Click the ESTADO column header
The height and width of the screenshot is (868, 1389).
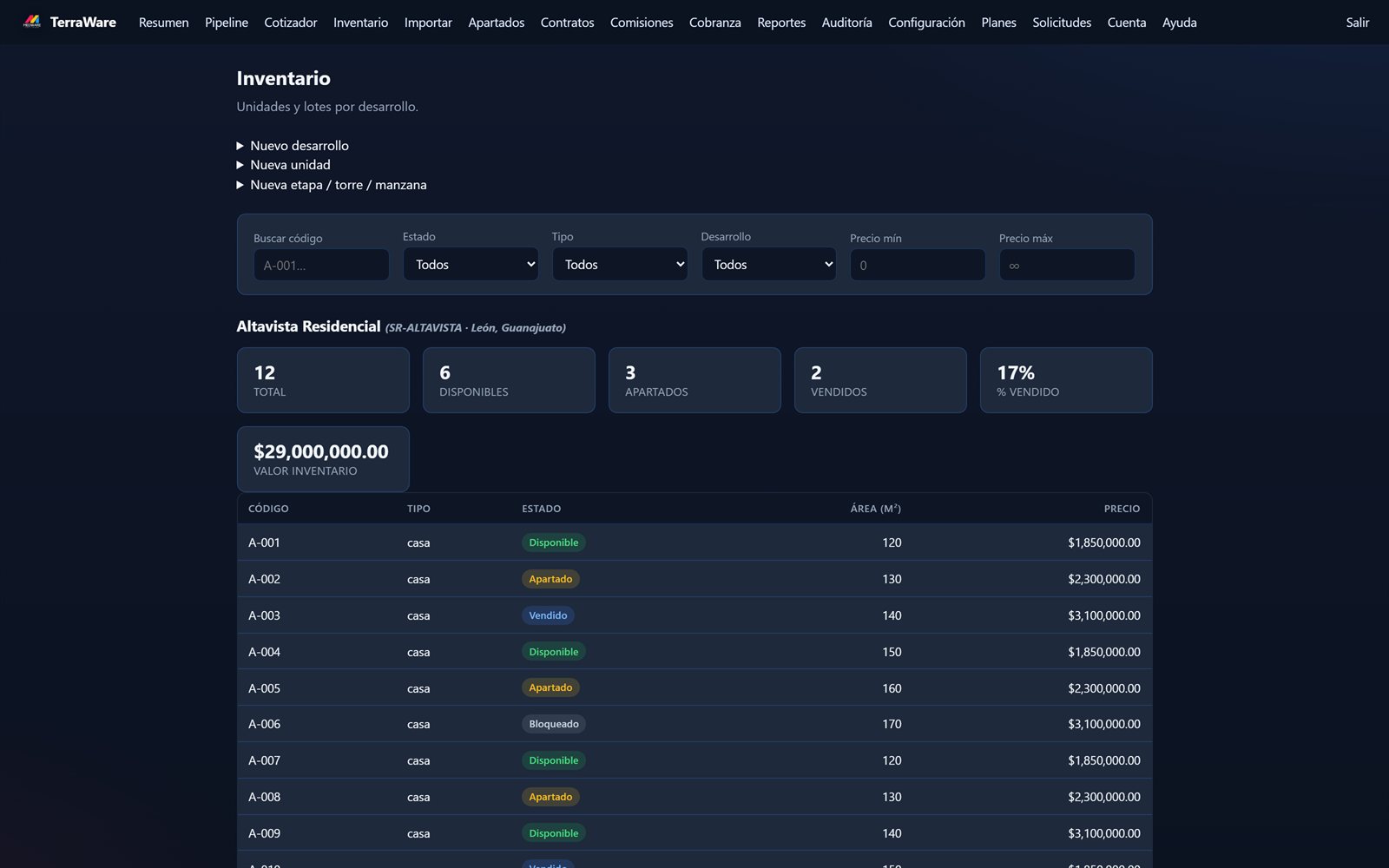(x=541, y=509)
